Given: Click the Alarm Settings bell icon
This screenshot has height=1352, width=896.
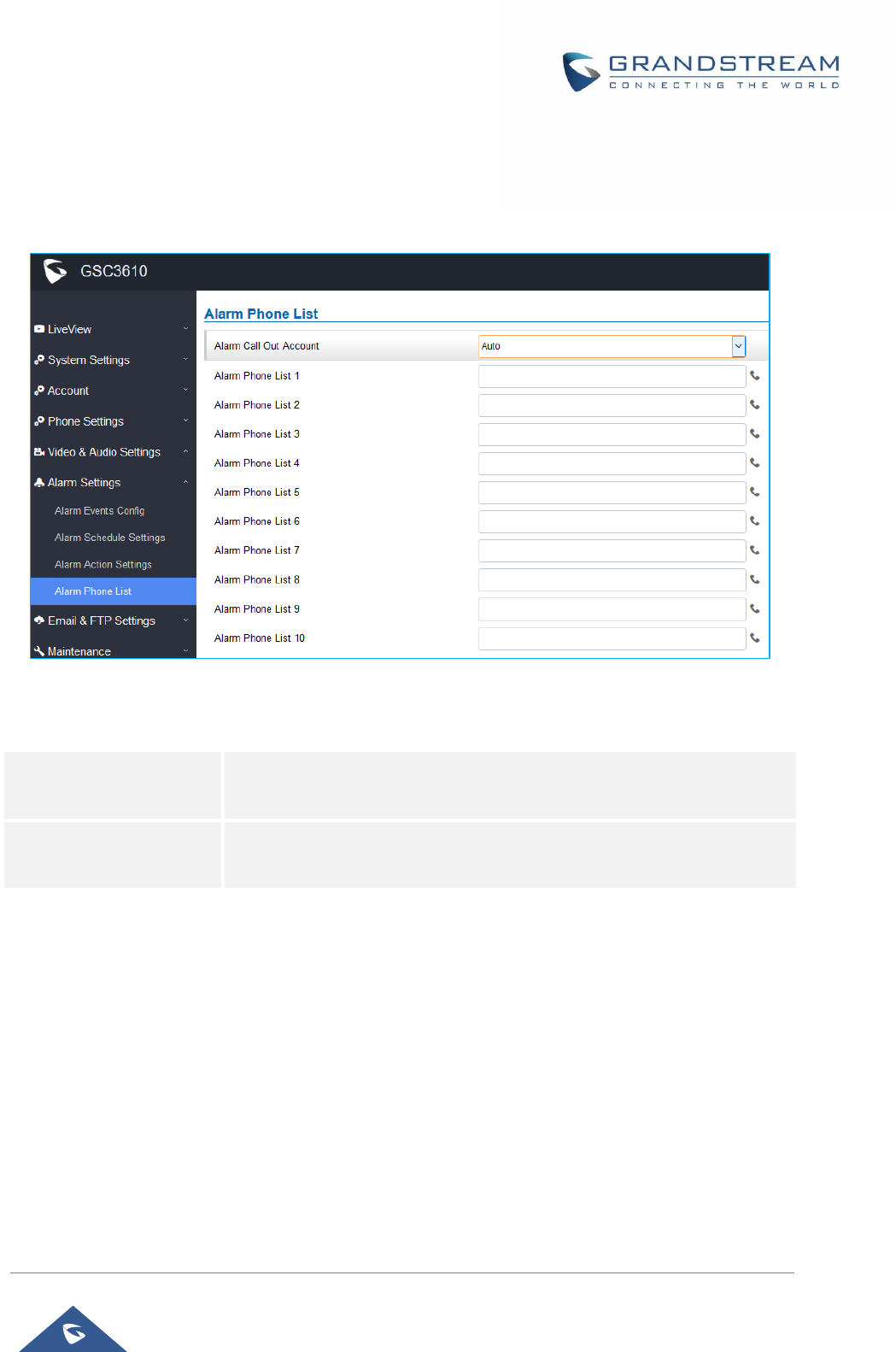Looking at the screenshot, I should coord(39,483).
